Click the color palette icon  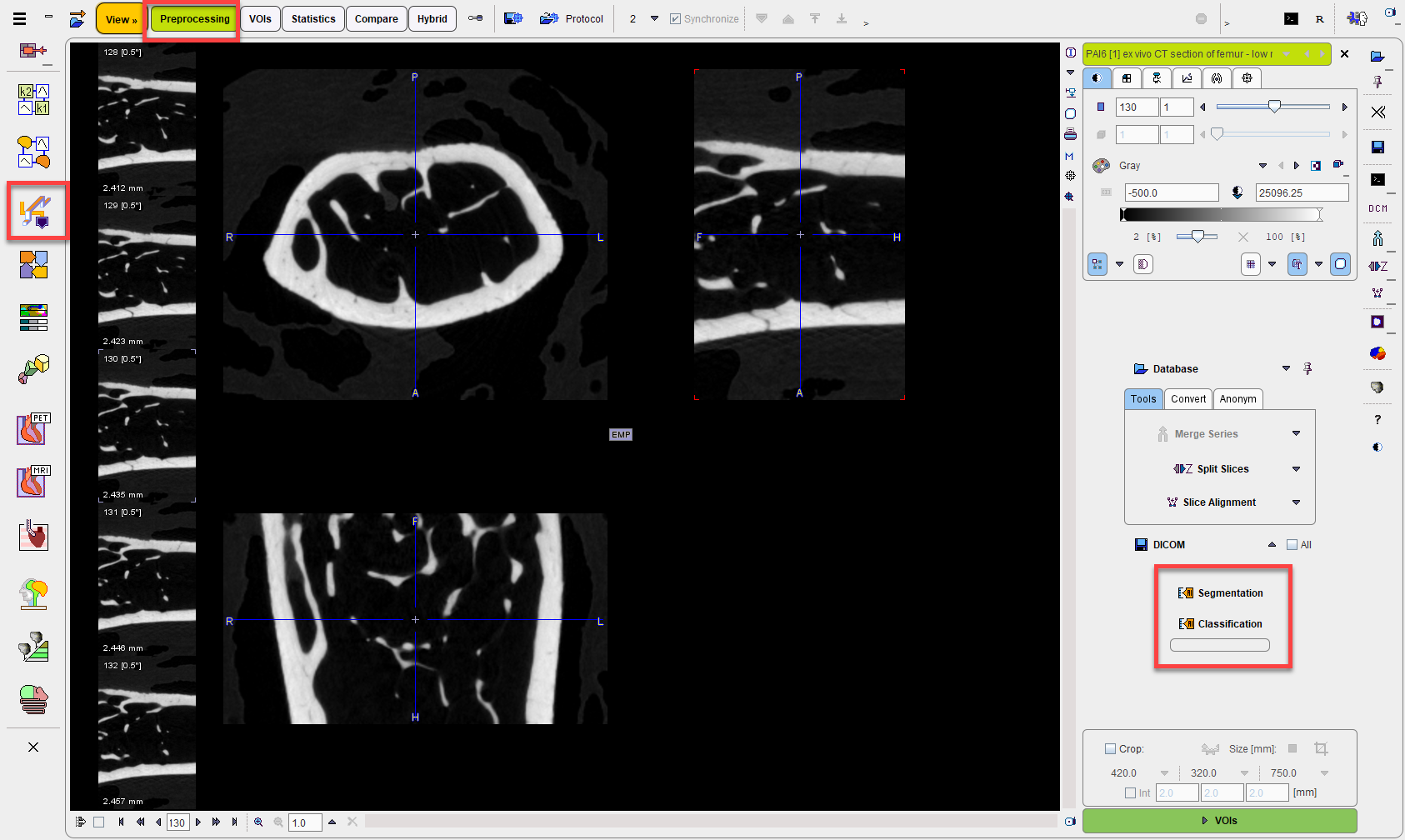[1102, 166]
